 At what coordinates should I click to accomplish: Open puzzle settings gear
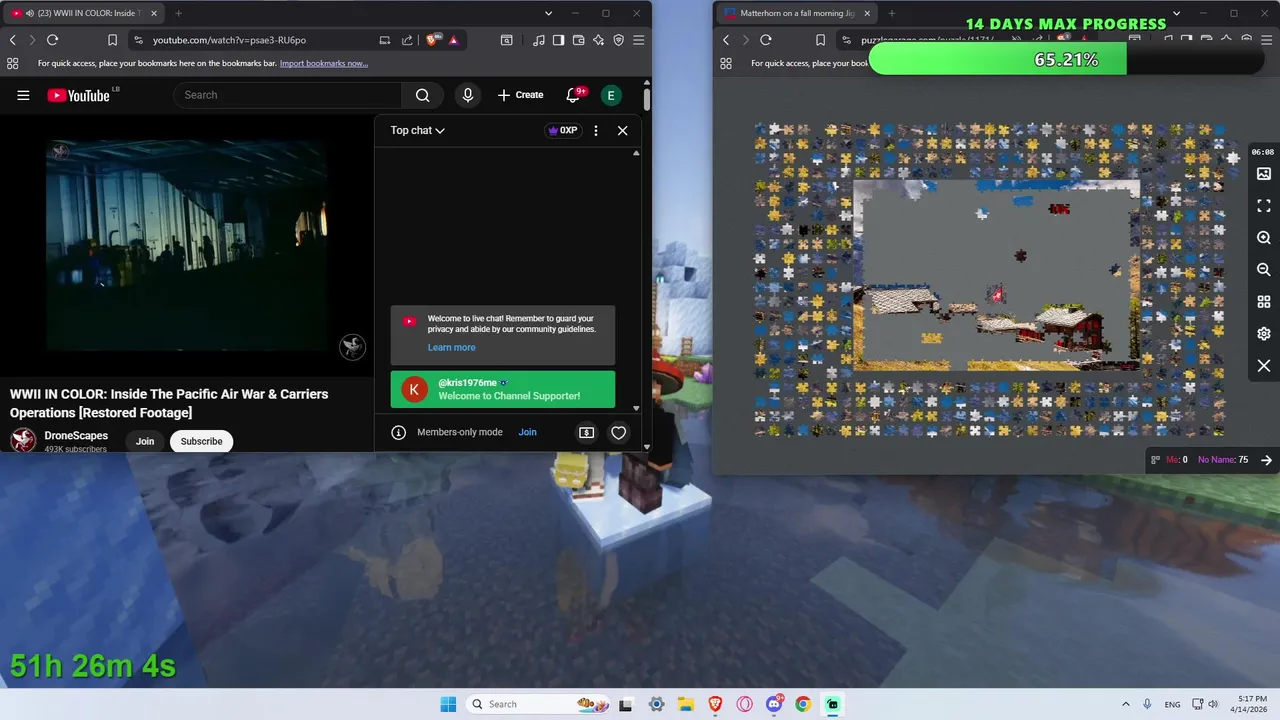click(1264, 334)
